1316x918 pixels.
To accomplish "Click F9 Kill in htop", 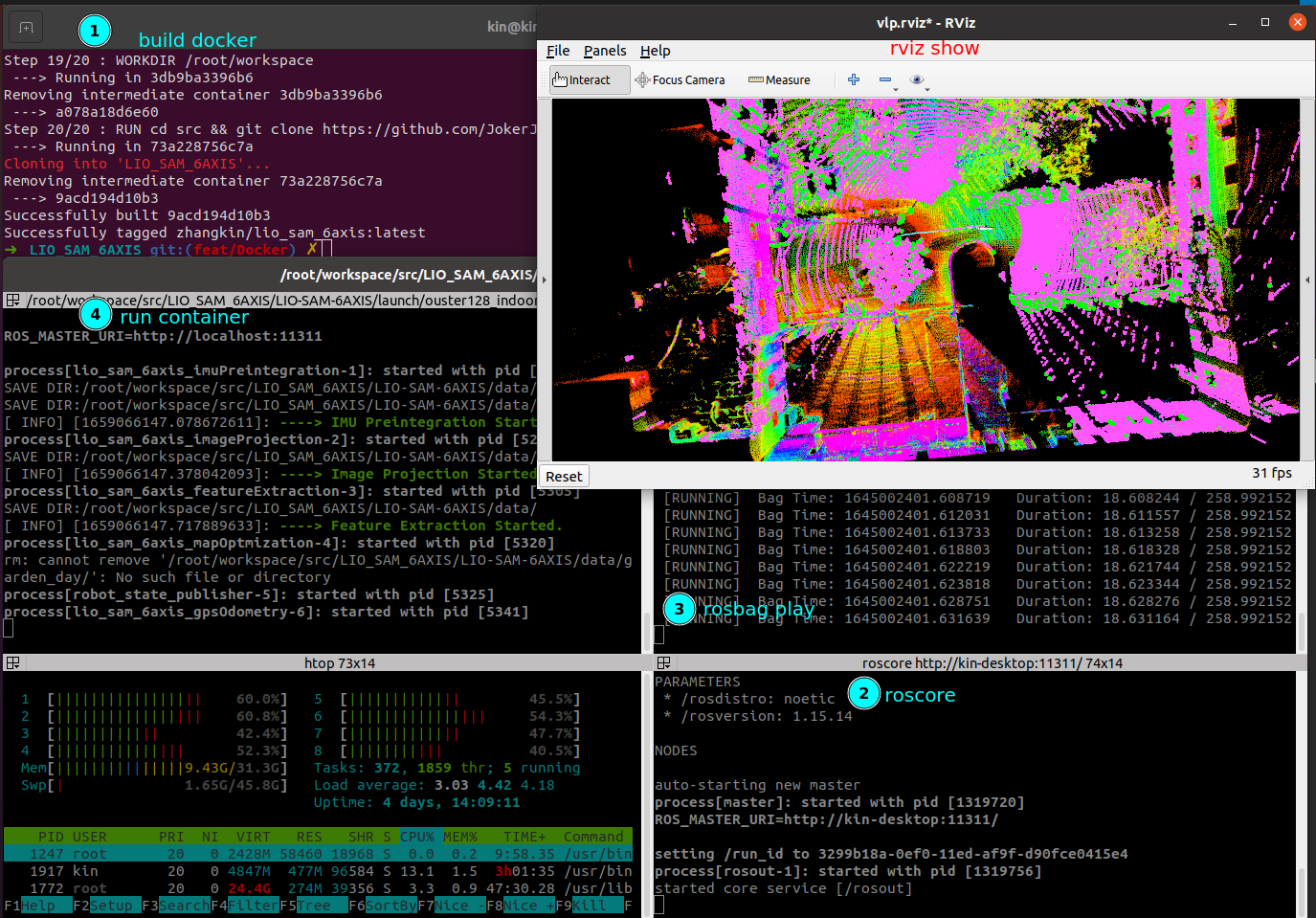I will point(590,906).
